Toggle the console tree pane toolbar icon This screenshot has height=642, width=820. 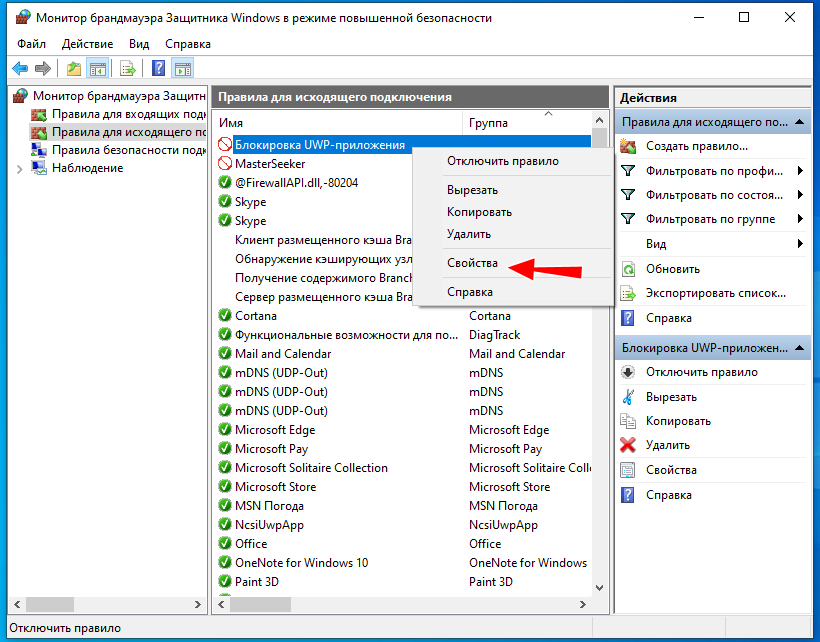click(x=97, y=68)
